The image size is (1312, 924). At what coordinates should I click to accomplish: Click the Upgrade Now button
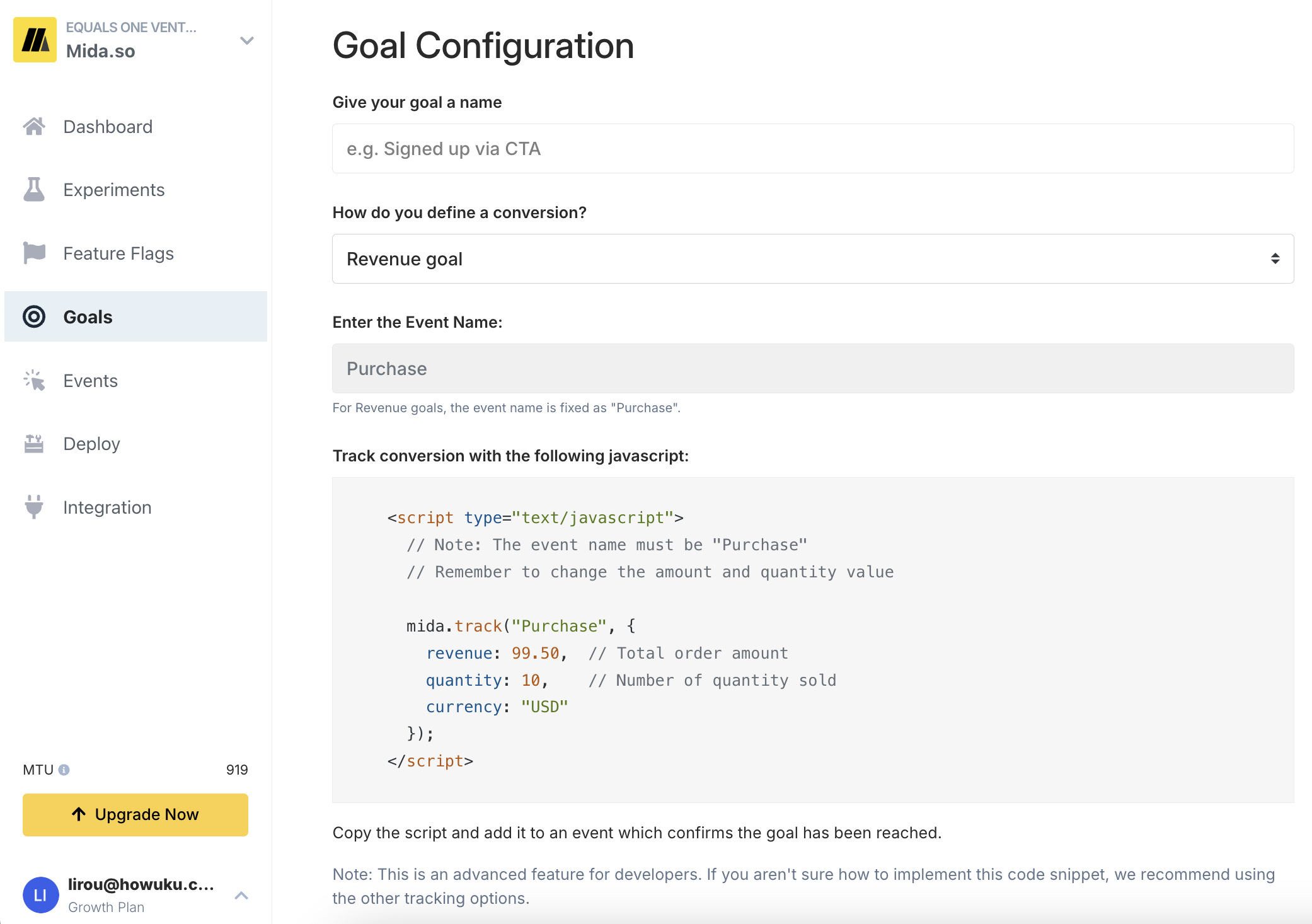point(135,814)
